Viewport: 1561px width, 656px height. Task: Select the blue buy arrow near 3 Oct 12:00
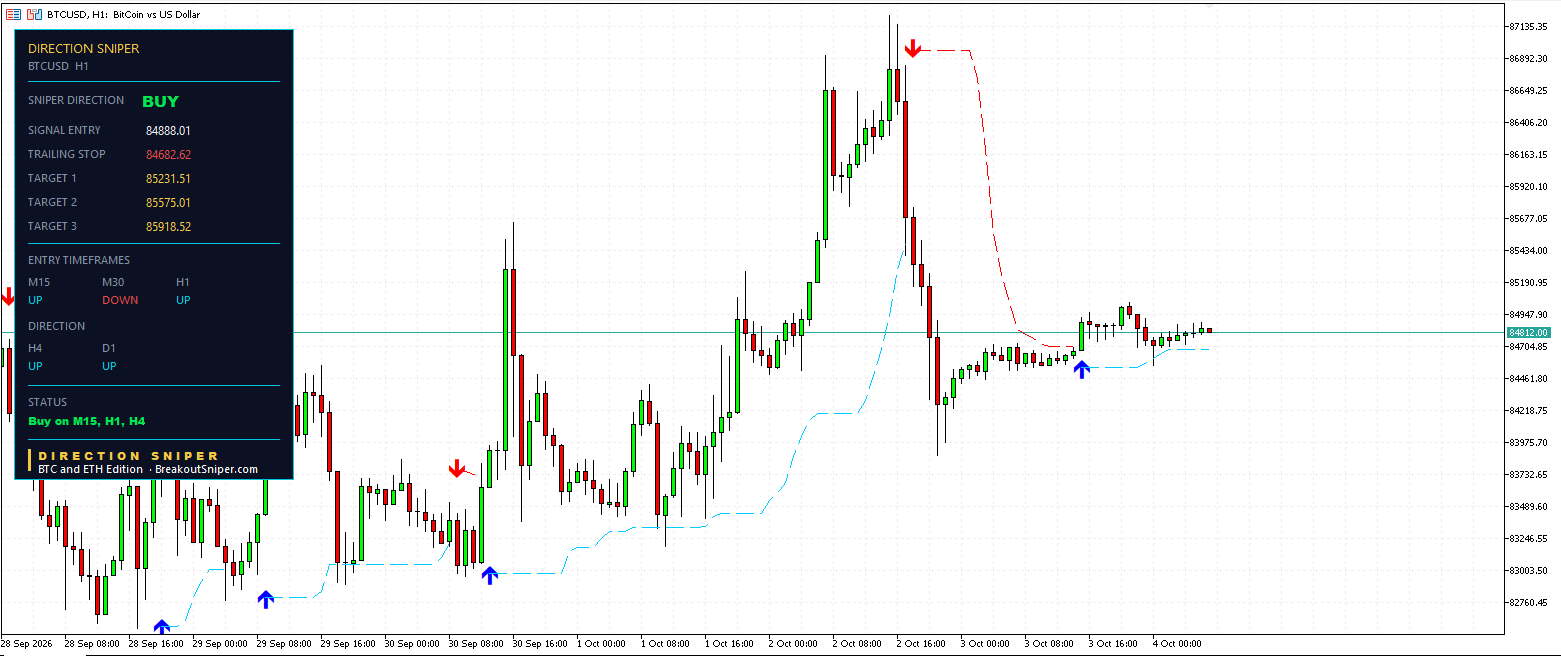click(1081, 369)
